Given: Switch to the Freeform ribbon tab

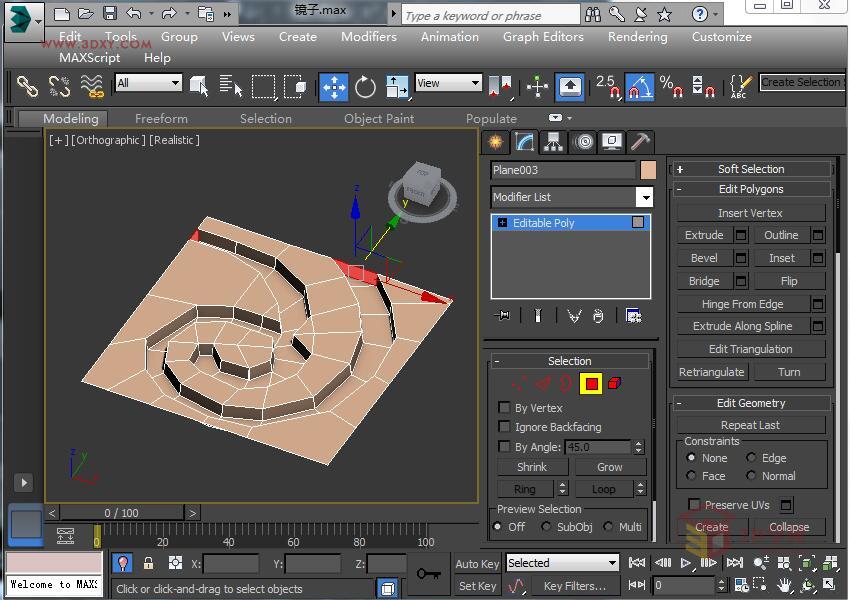Looking at the screenshot, I should point(161,118).
